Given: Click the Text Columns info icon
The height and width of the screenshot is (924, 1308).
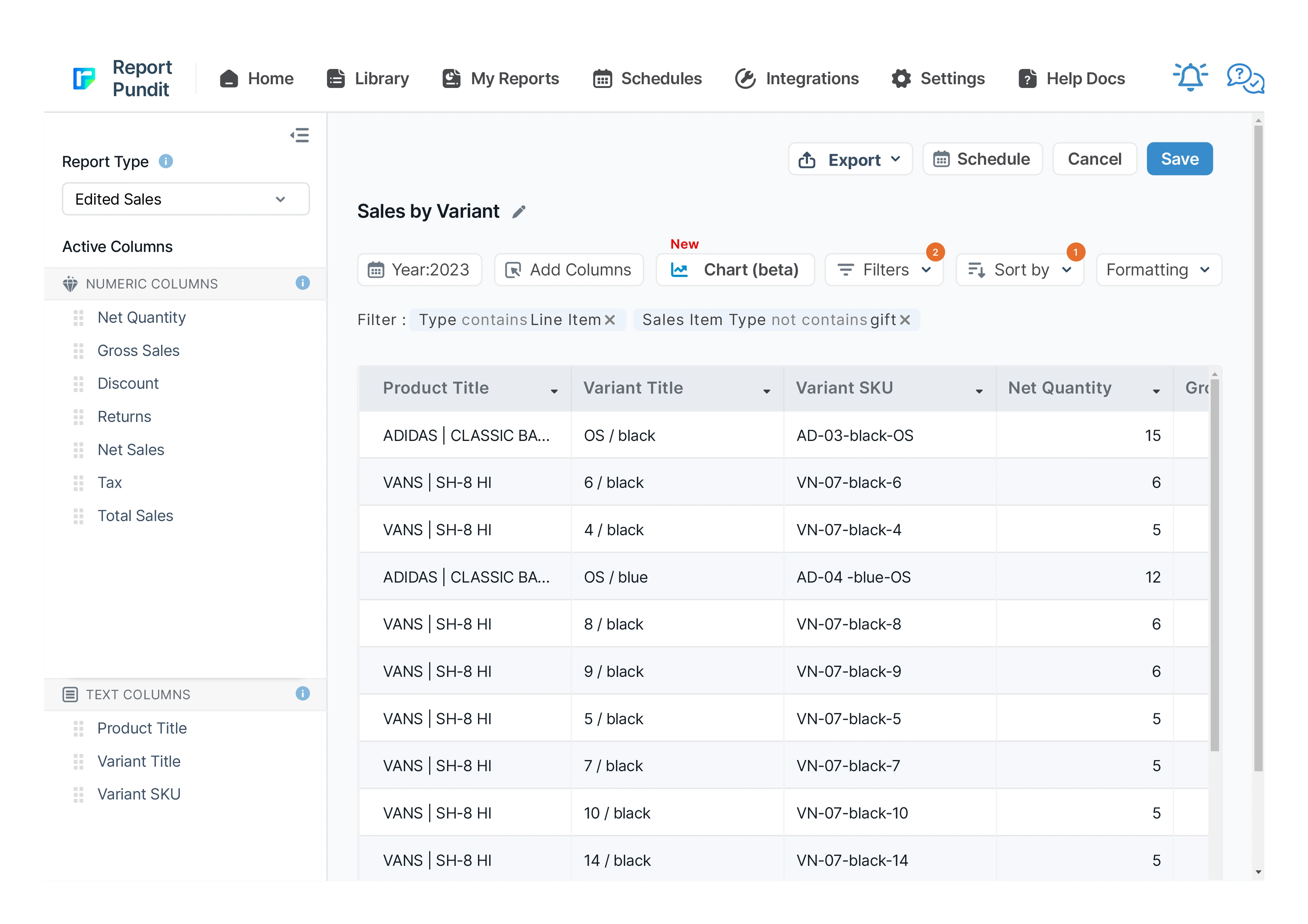Looking at the screenshot, I should [302, 693].
